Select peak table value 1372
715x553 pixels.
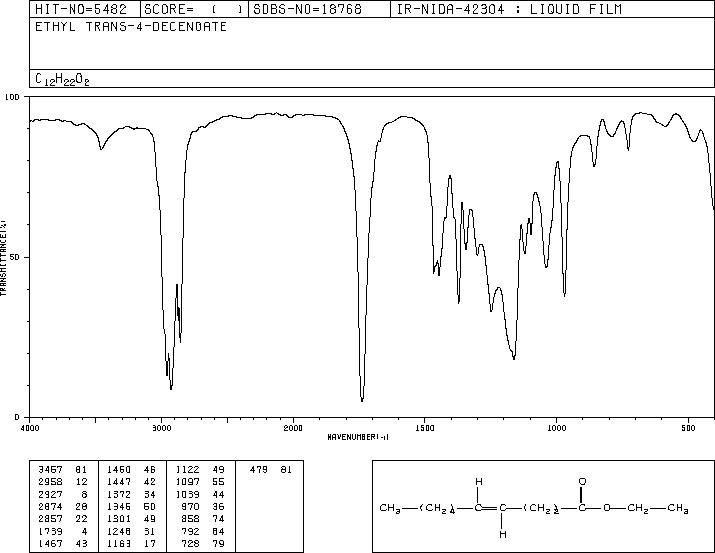coord(119,494)
